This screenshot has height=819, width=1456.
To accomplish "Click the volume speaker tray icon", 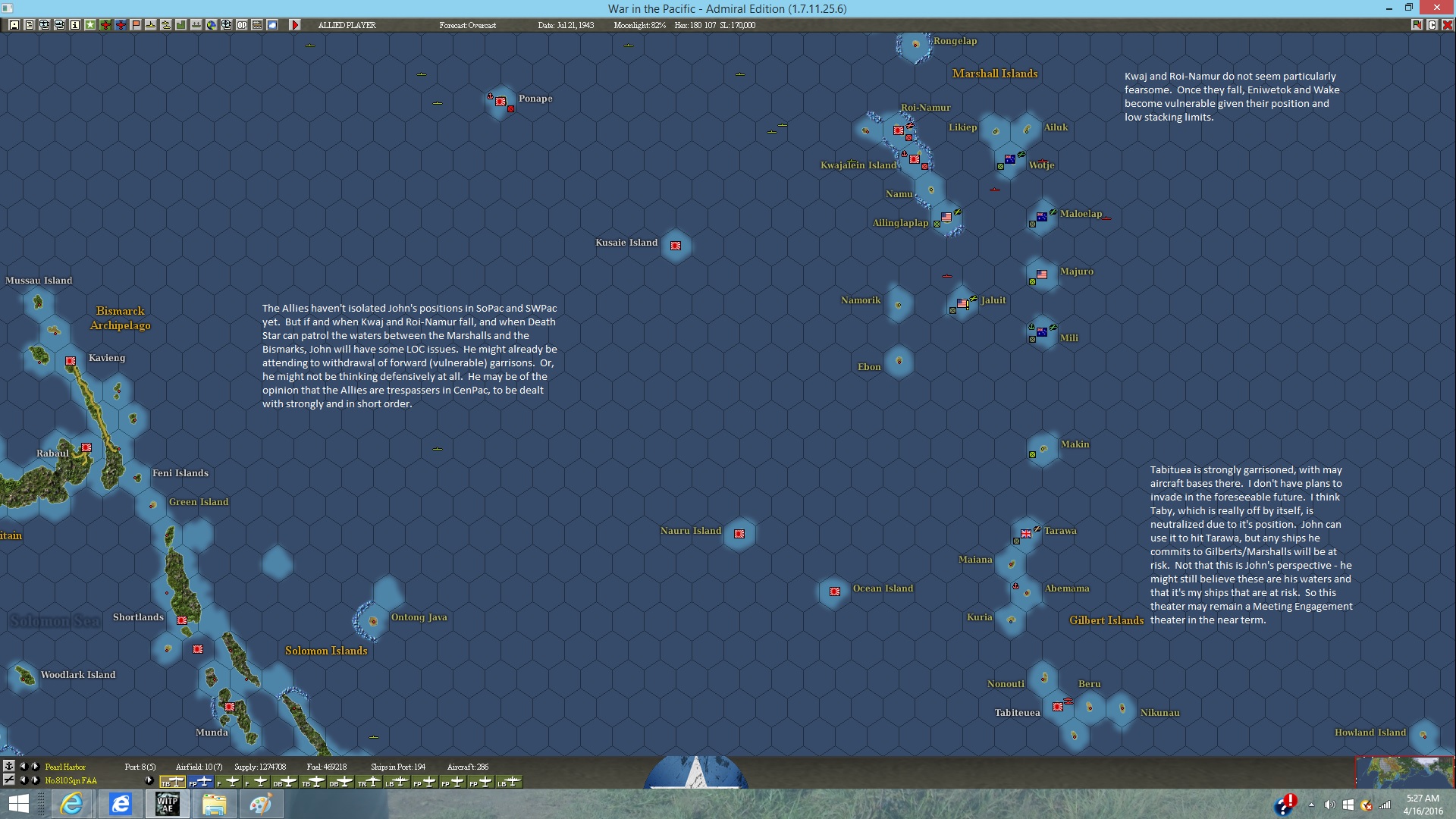I will pyautogui.click(x=1329, y=805).
